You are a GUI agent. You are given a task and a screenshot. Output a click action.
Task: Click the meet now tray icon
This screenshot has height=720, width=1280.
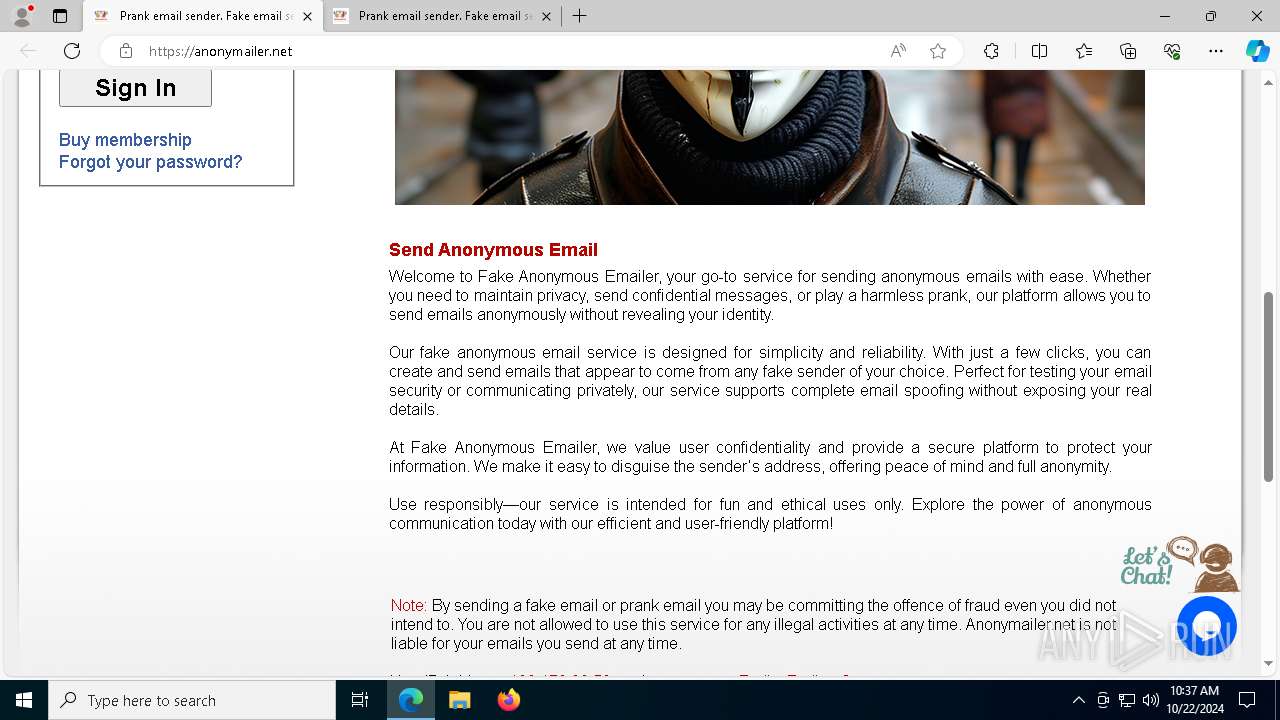(1102, 700)
